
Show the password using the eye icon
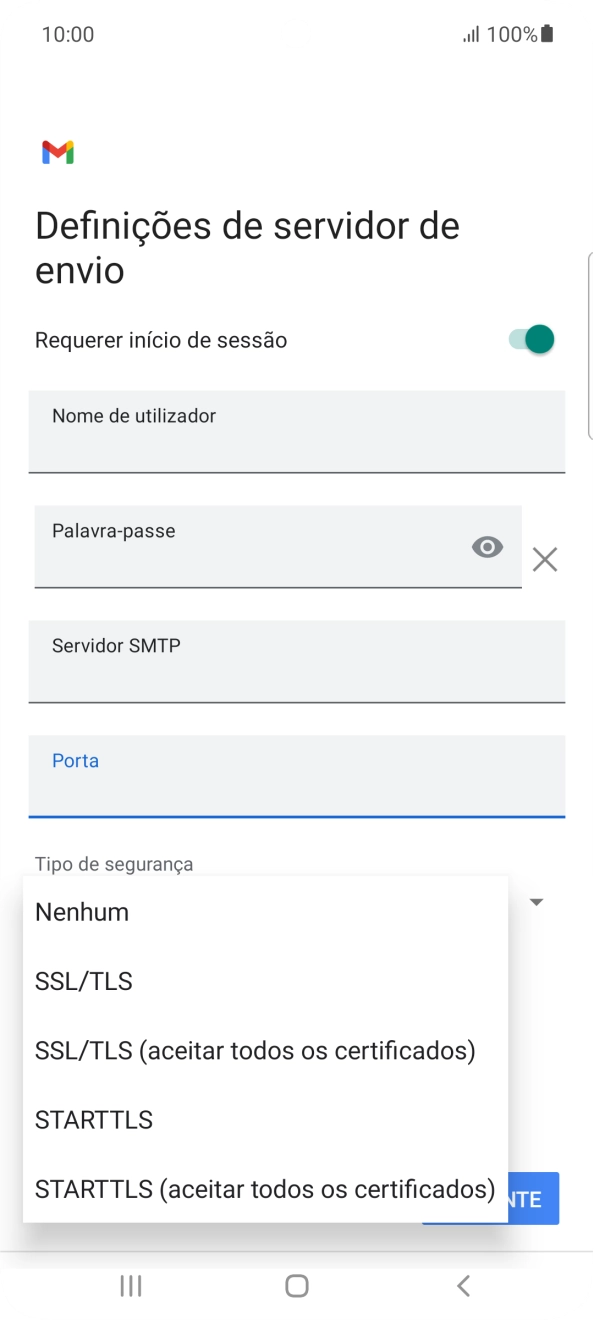coord(487,546)
